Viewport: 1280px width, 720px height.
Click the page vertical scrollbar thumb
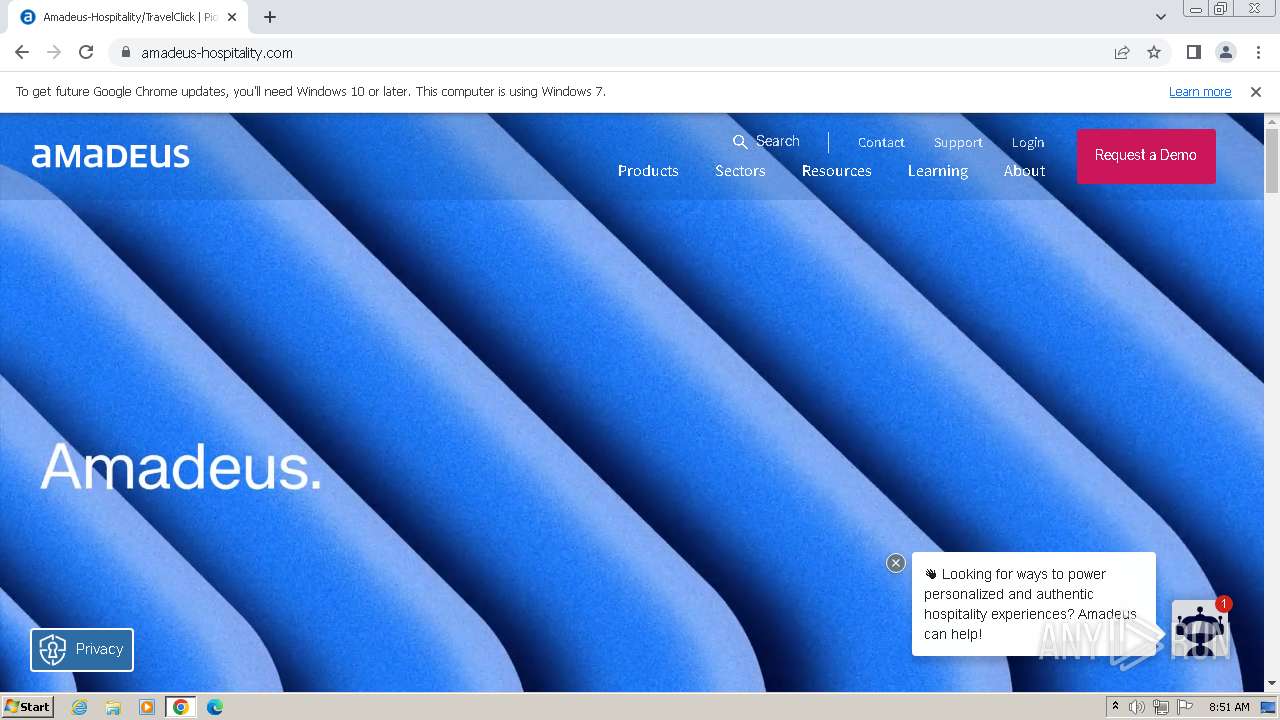pyautogui.click(x=1272, y=160)
